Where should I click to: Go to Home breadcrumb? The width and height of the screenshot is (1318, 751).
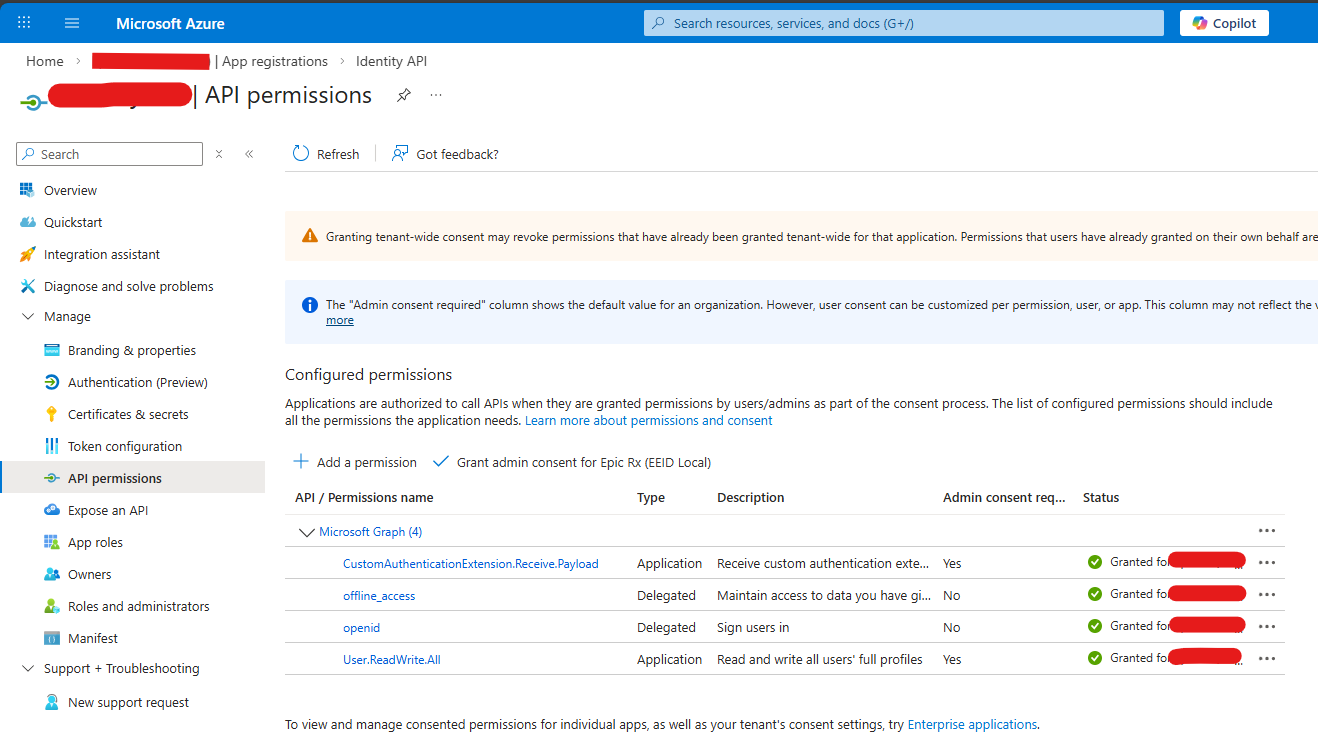tap(44, 61)
